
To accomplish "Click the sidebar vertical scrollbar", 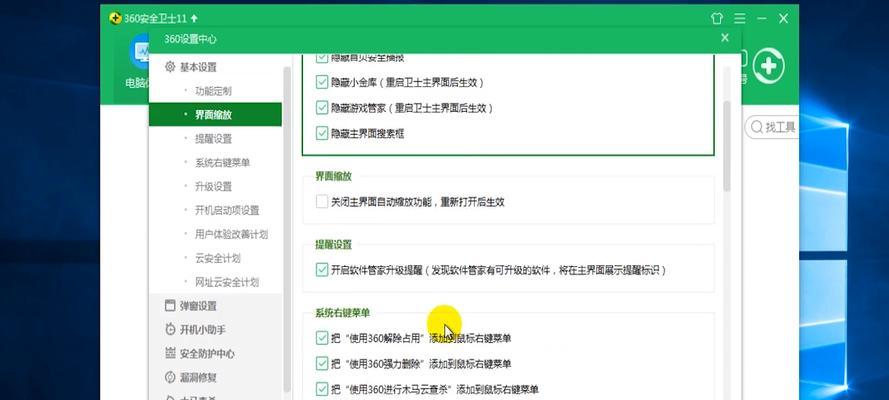I will click(x=287, y=227).
